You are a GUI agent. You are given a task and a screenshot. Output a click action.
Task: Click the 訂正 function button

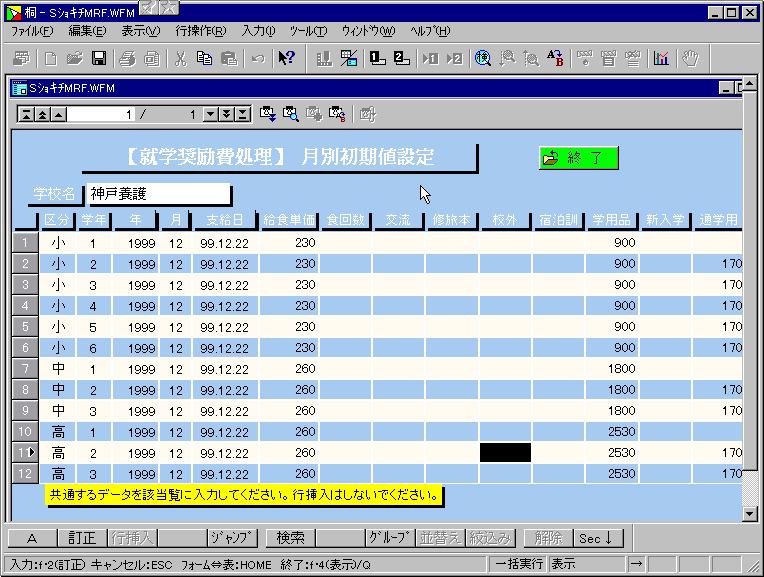point(83,538)
